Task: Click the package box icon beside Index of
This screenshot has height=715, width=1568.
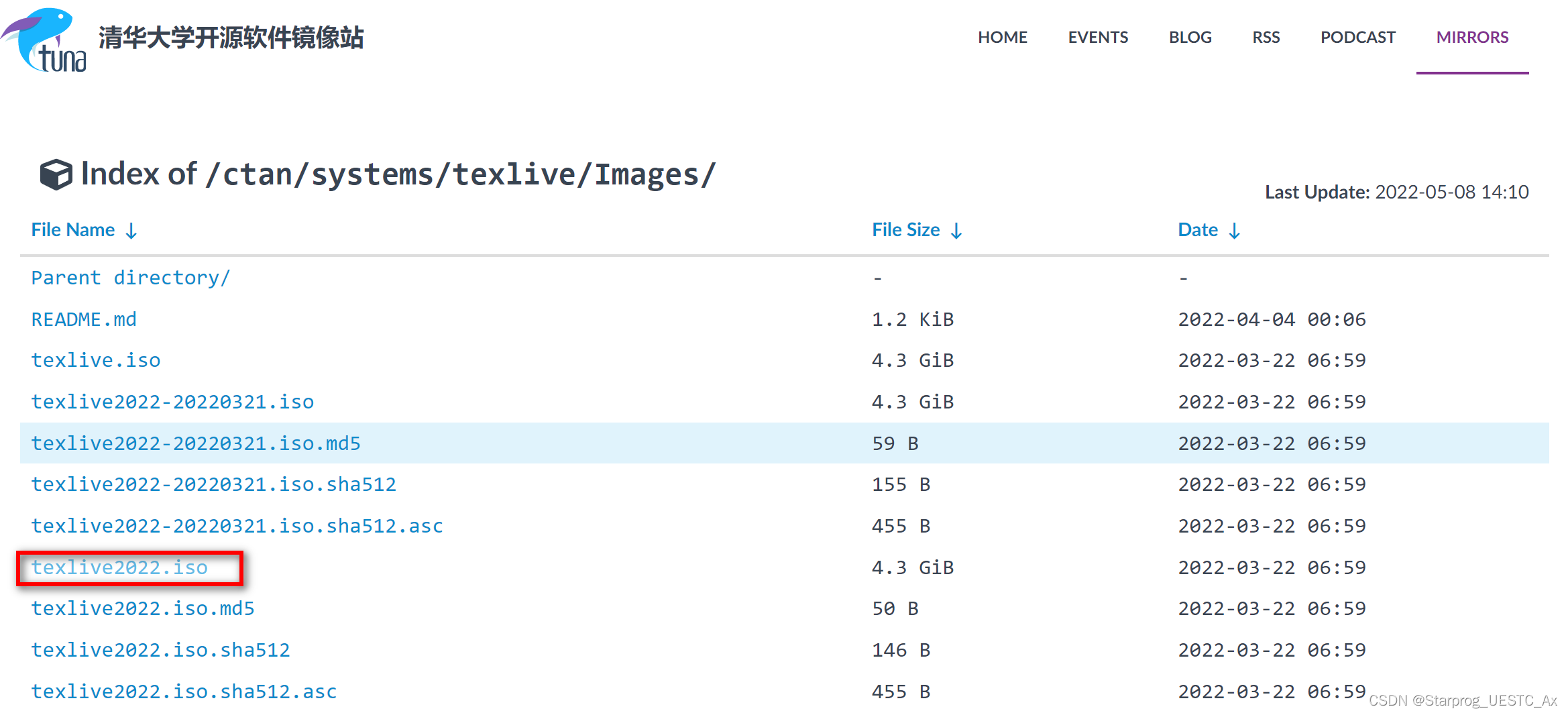Action: (56, 175)
